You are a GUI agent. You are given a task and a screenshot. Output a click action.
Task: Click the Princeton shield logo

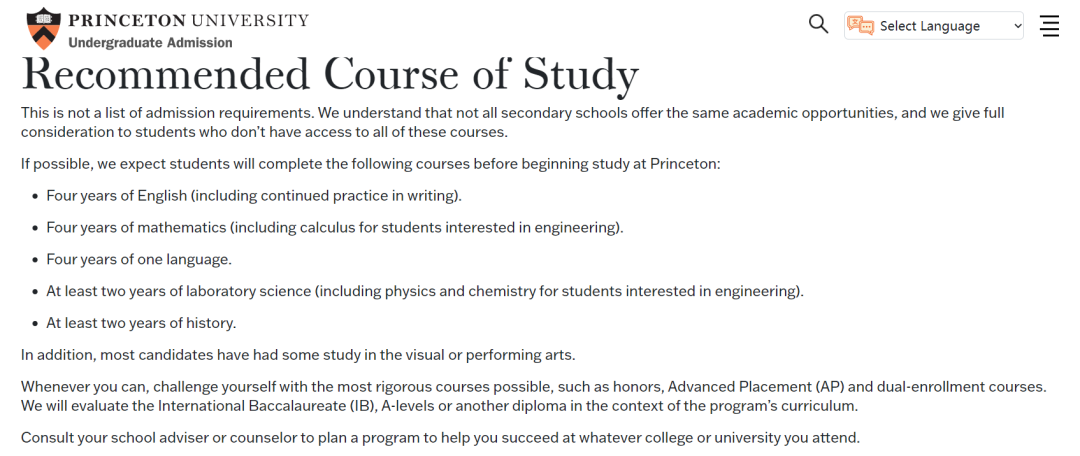point(43,27)
